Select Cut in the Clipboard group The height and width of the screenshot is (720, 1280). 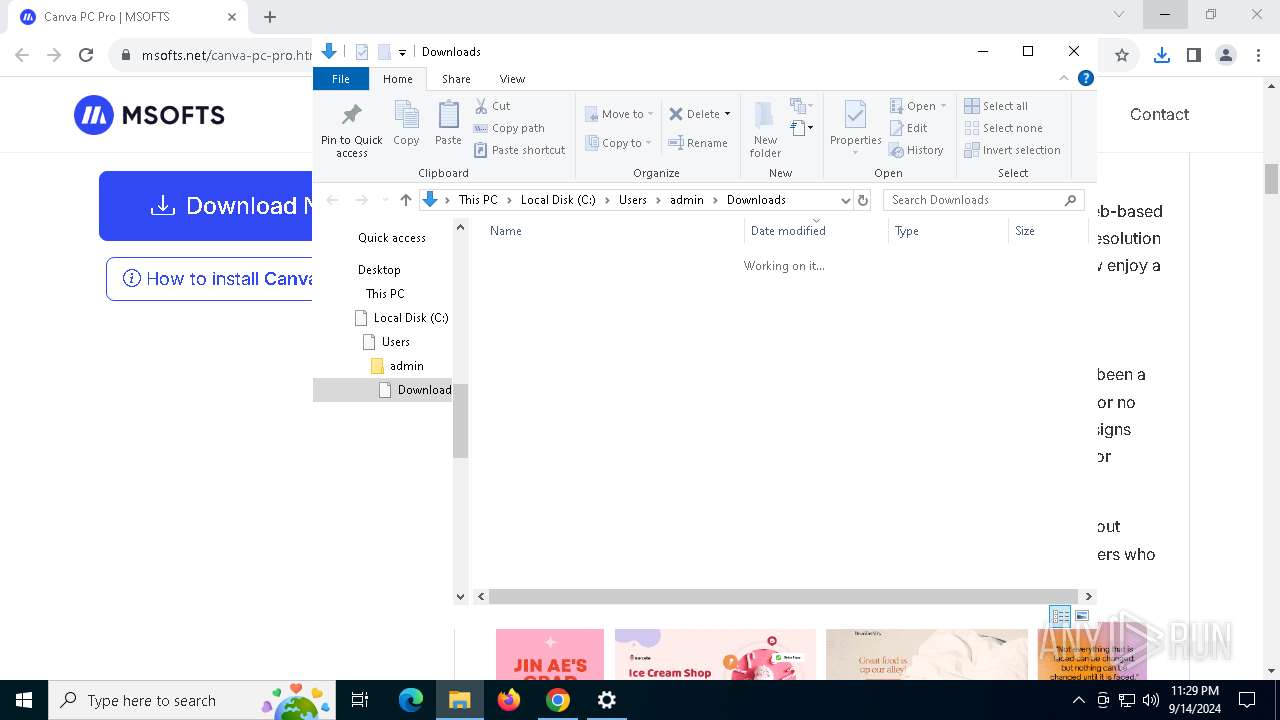click(x=492, y=106)
